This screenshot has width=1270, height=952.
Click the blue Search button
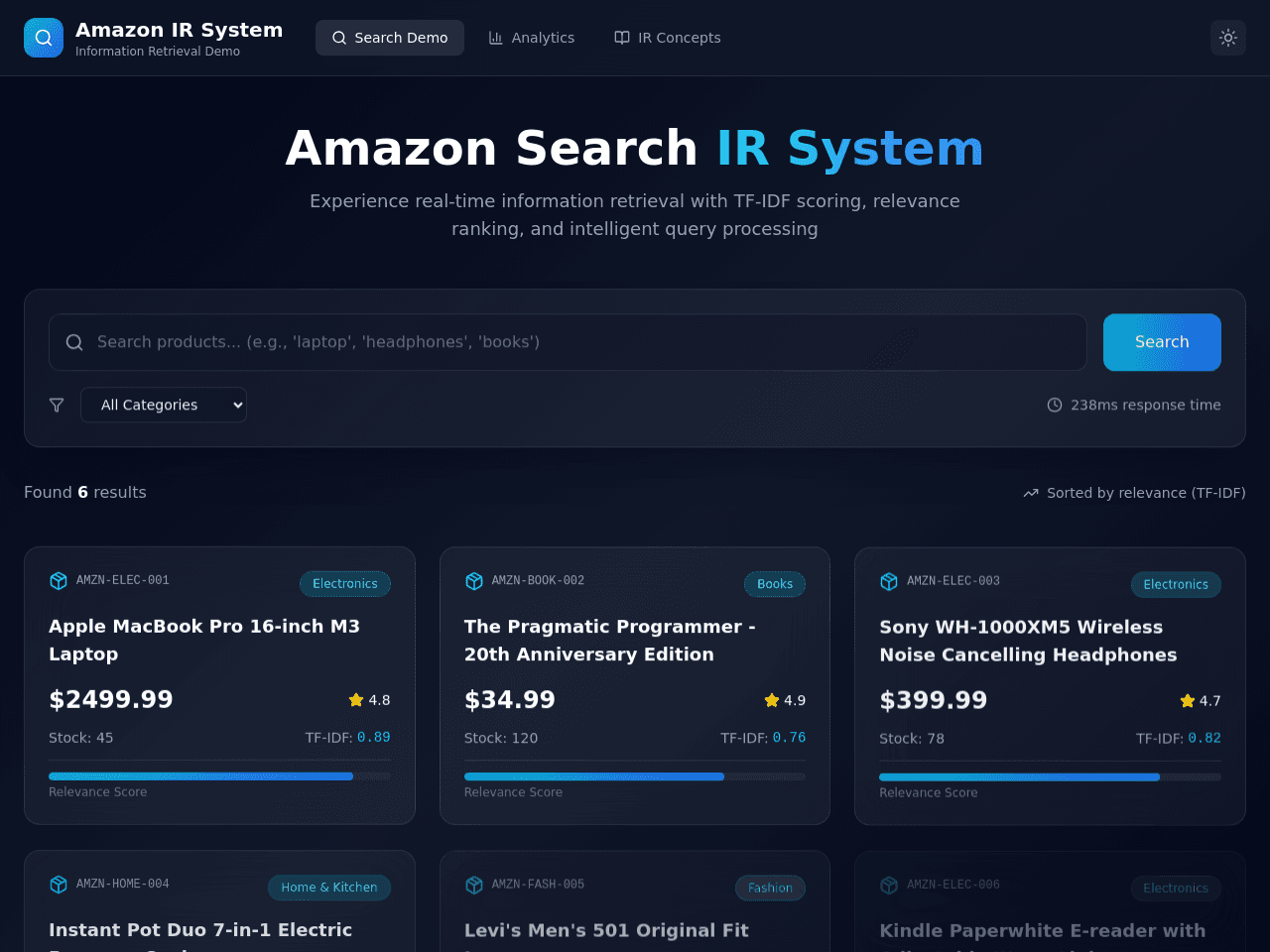tap(1162, 342)
